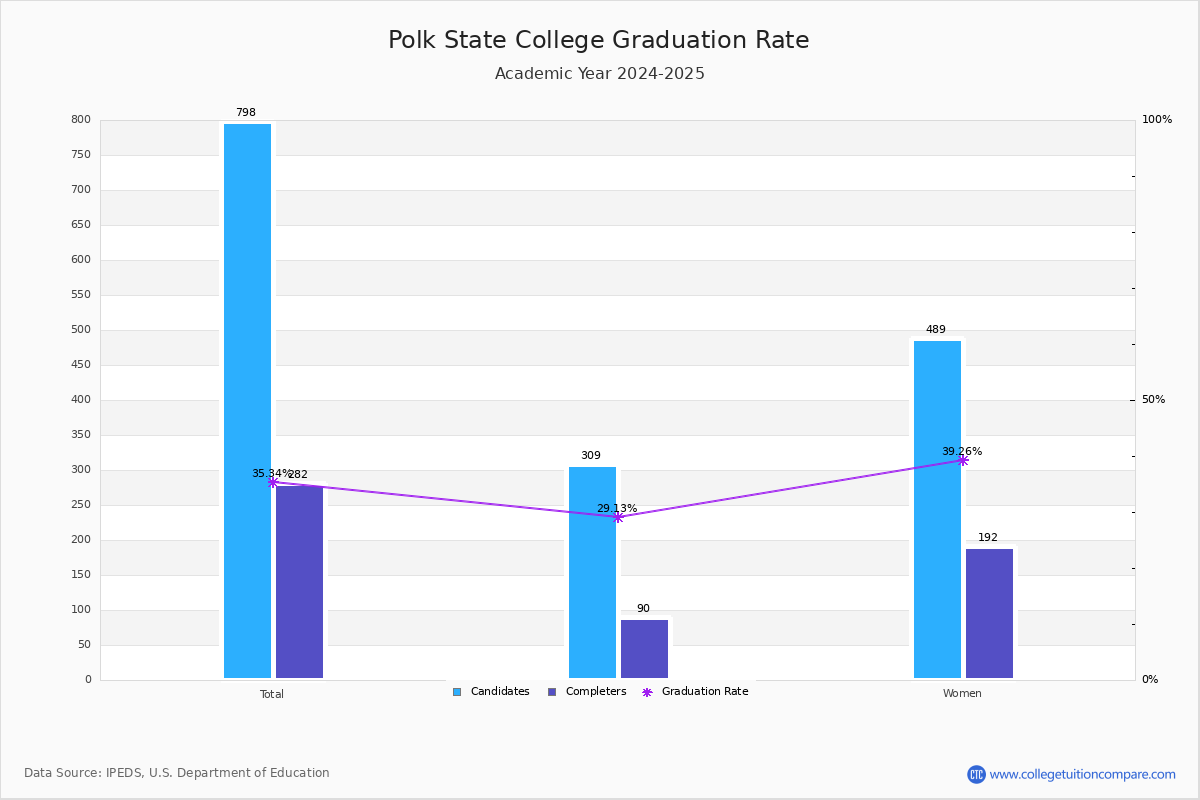
Task: Select the 39.26% graduation rate point
Action: [962, 460]
